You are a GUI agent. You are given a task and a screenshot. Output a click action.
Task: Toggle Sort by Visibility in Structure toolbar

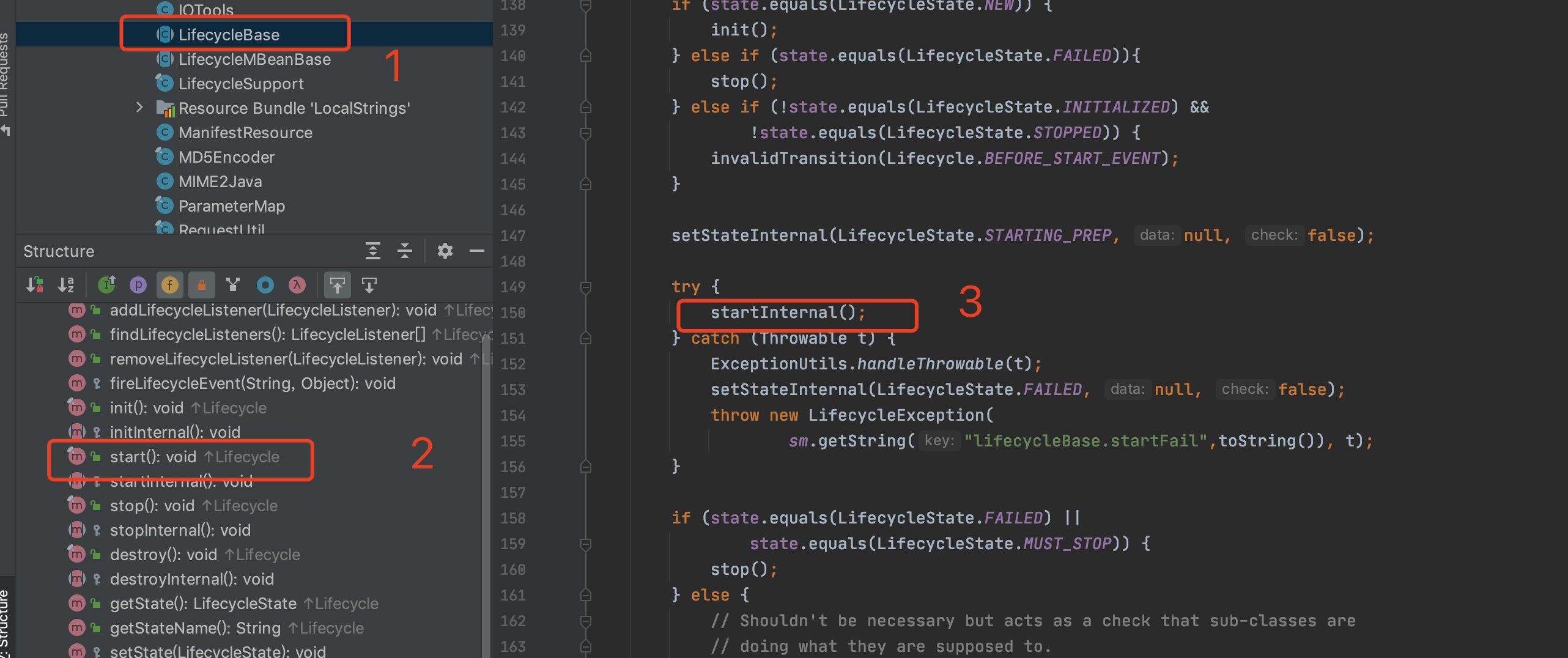pos(34,284)
